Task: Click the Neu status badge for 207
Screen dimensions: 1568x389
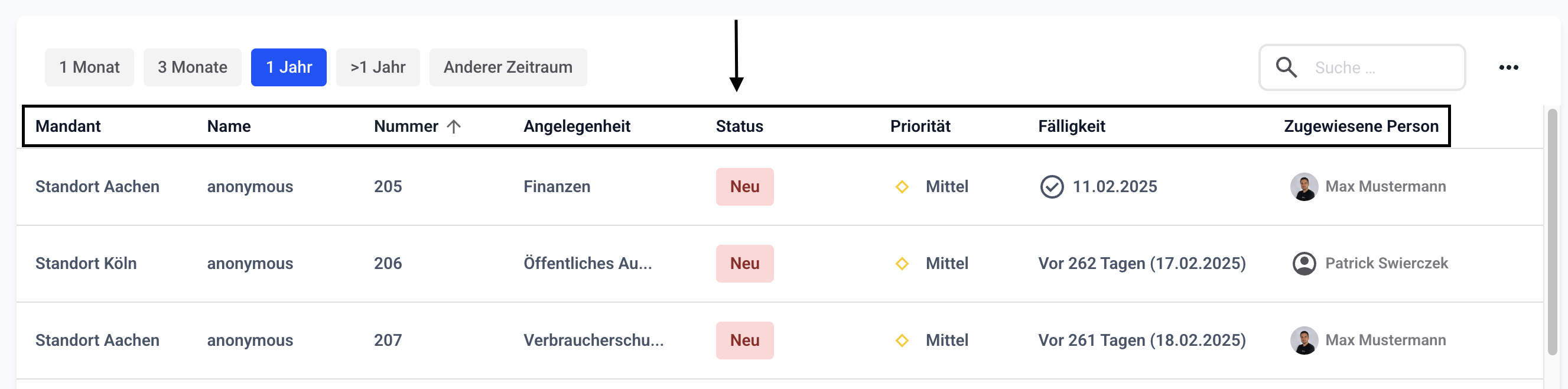Action: [744, 341]
